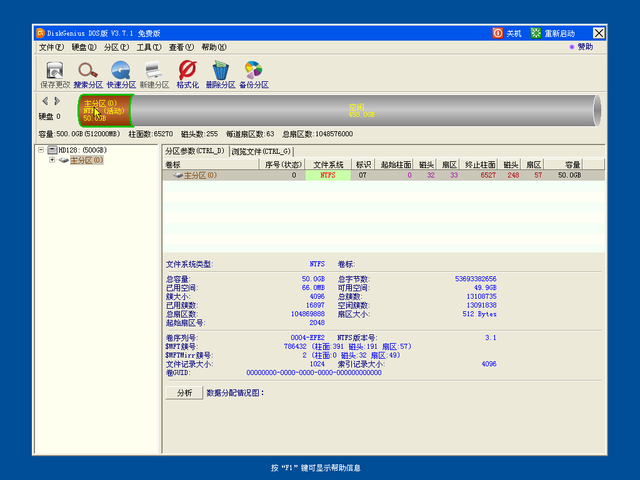Click the 512 Bytes sector size value

[480, 314]
